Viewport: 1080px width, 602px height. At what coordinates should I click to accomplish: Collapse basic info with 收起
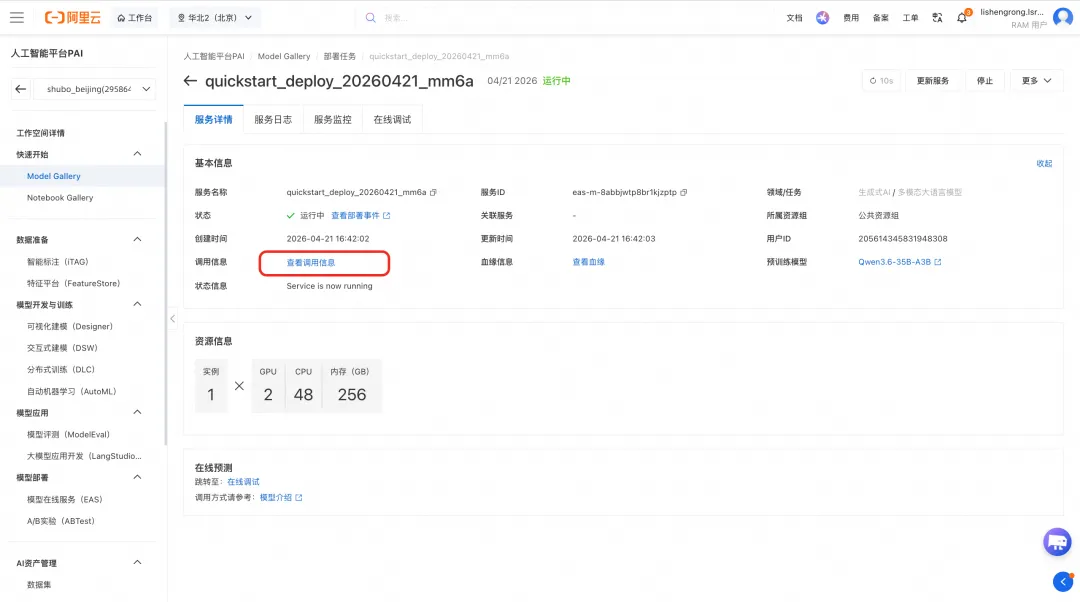1044,163
